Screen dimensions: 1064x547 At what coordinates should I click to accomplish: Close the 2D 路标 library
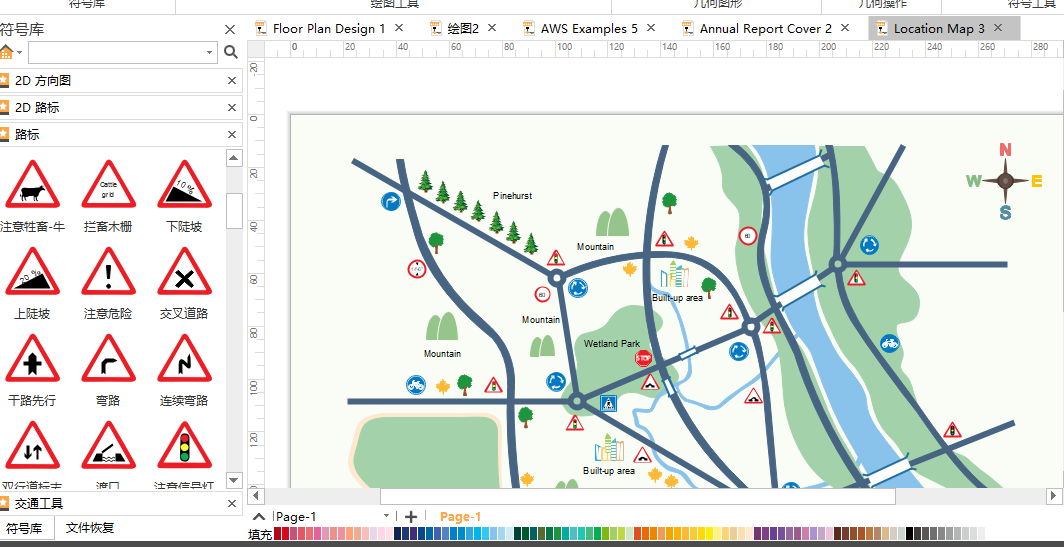(x=232, y=107)
